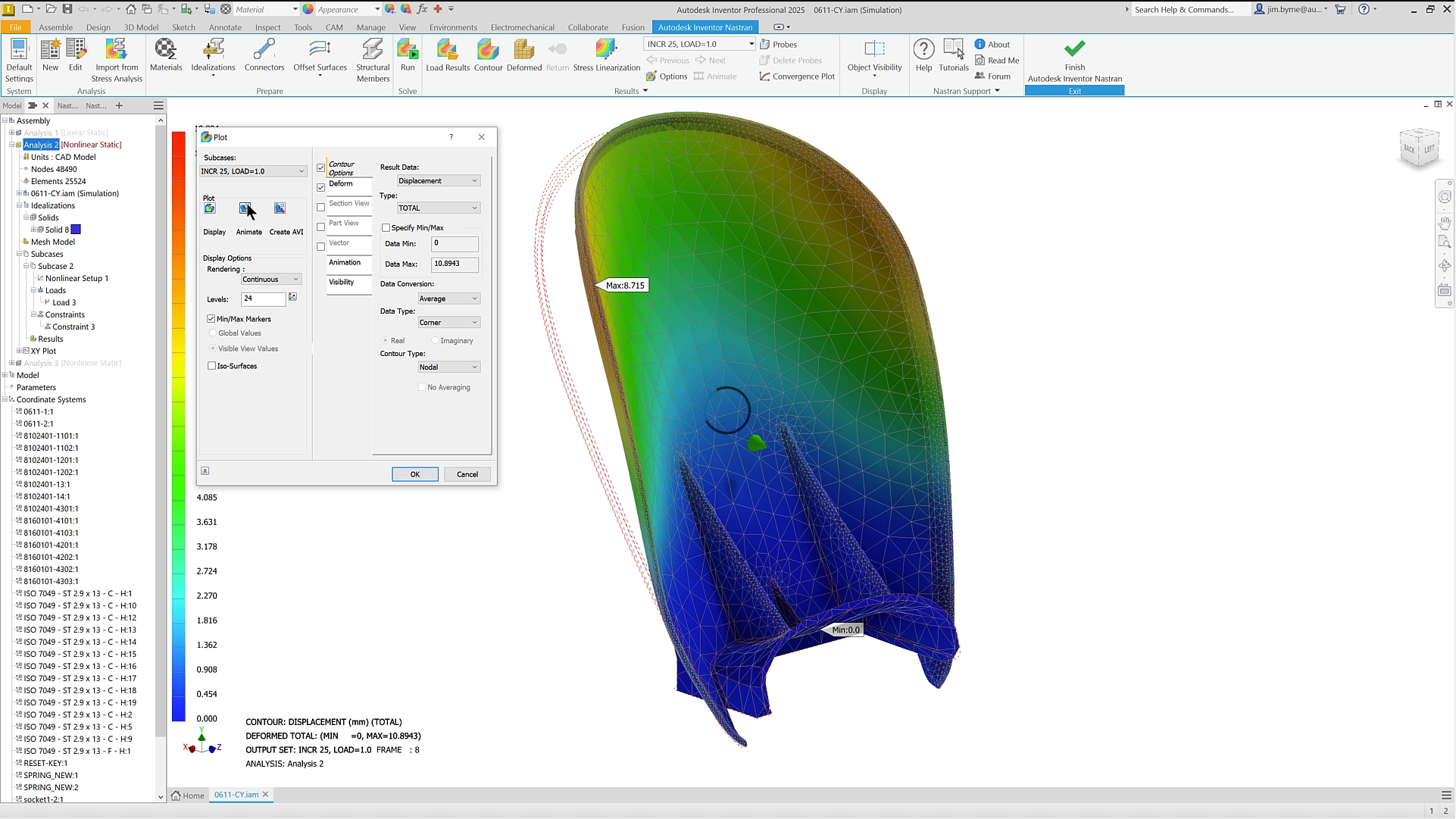Screen dimensions: 1456x819
Task: Click Cancel in the Plot dialog
Action: pyautogui.click(x=467, y=474)
